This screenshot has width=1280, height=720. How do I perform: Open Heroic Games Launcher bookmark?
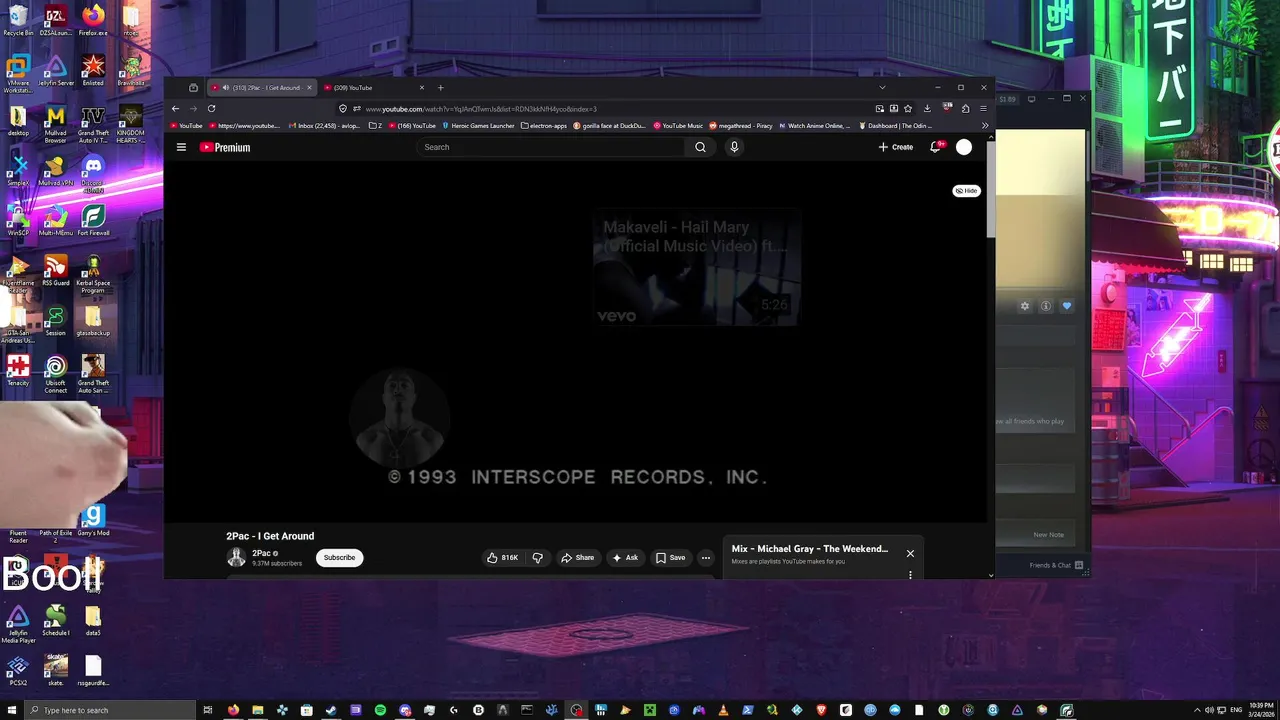478,126
